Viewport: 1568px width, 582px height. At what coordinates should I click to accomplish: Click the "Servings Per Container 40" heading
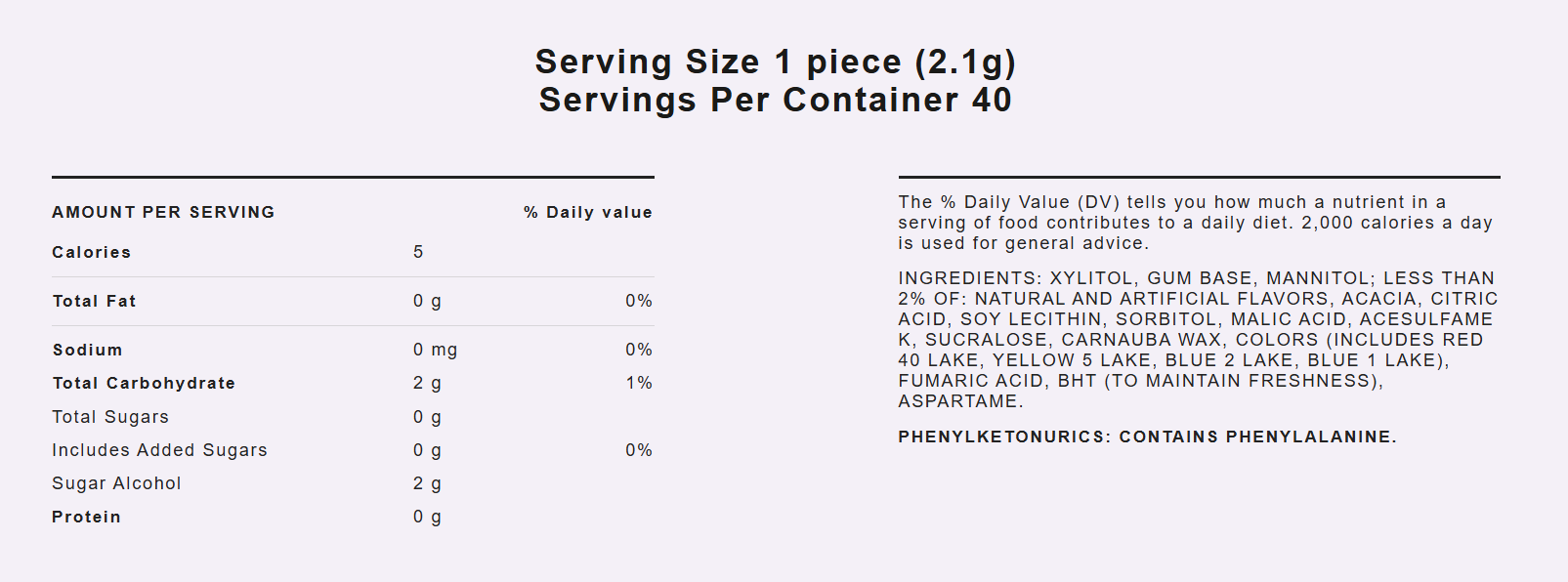coord(776,101)
